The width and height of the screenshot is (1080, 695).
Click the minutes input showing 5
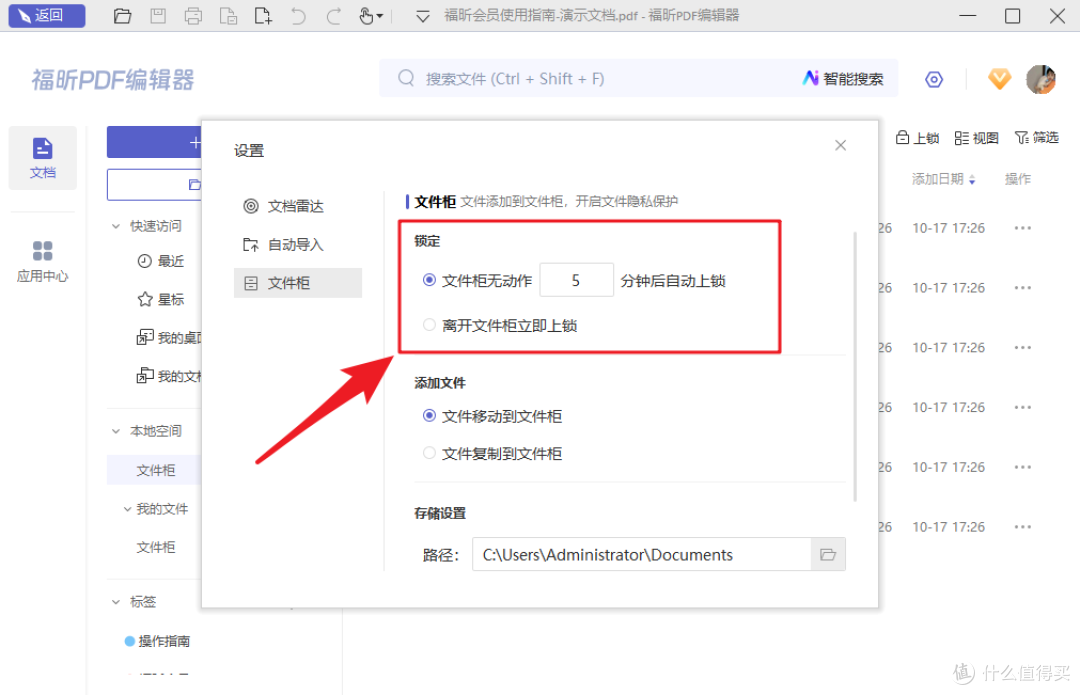pos(577,280)
